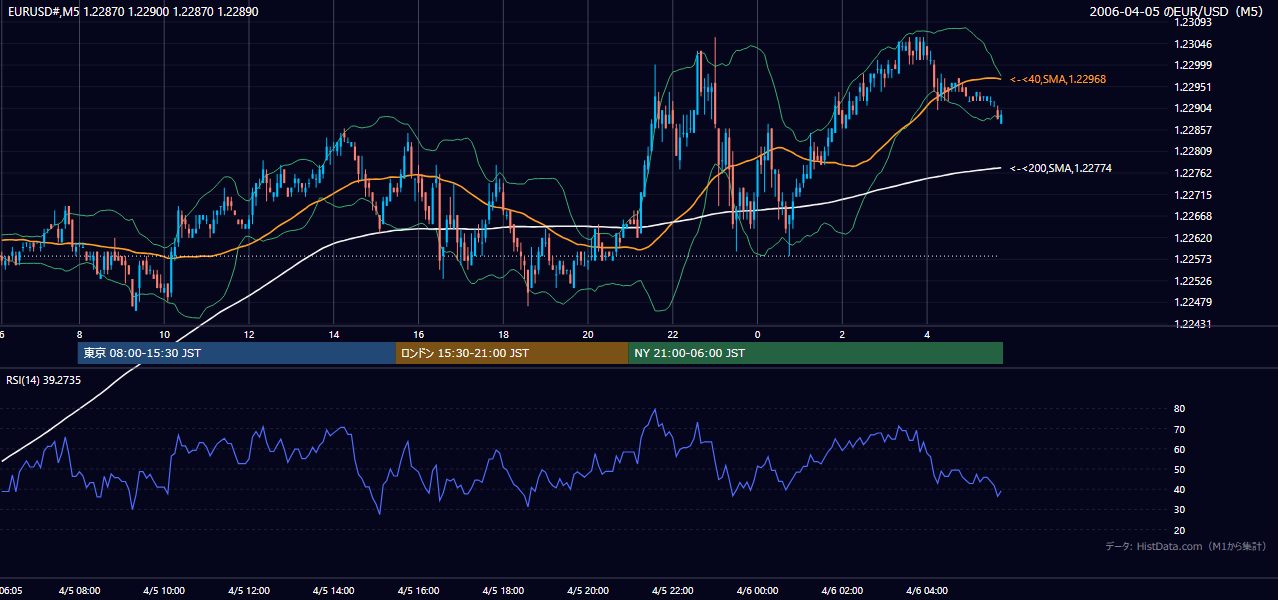1278x600 pixels.
Task: Select the NY 21:00-06:00 JST session bar
Action: click(815, 353)
